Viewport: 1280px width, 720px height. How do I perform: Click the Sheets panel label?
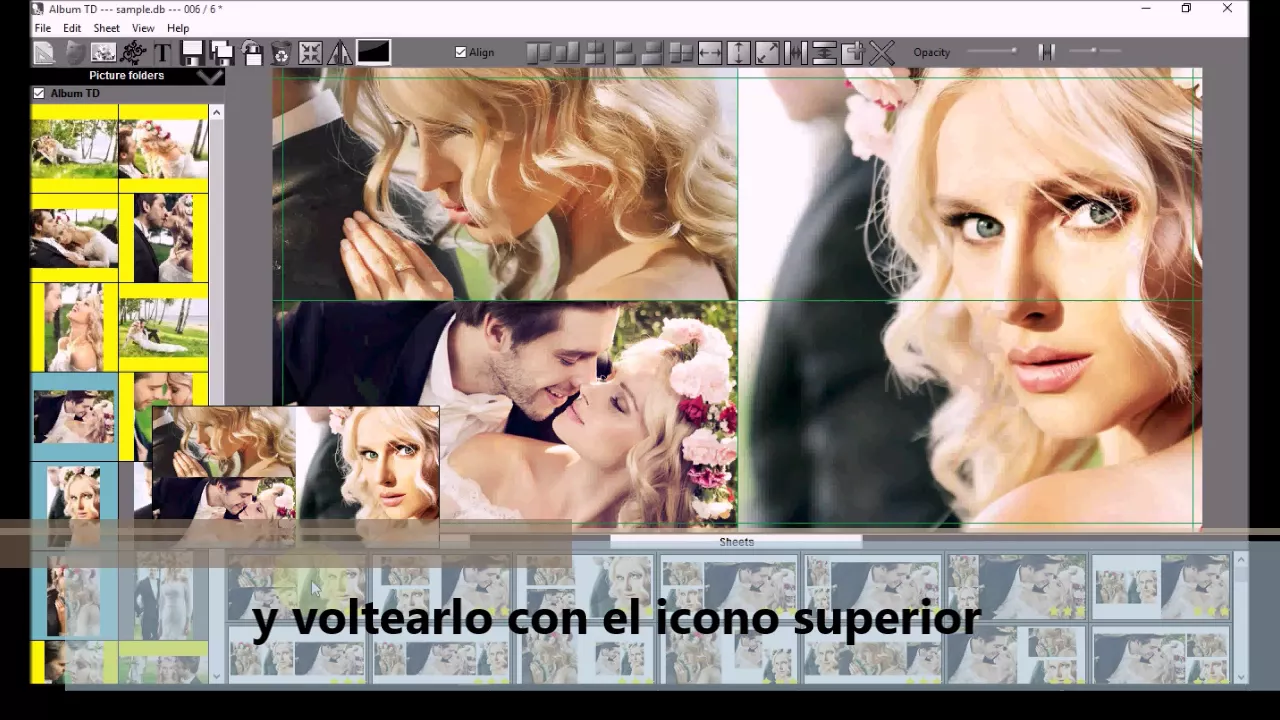(x=736, y=542)
